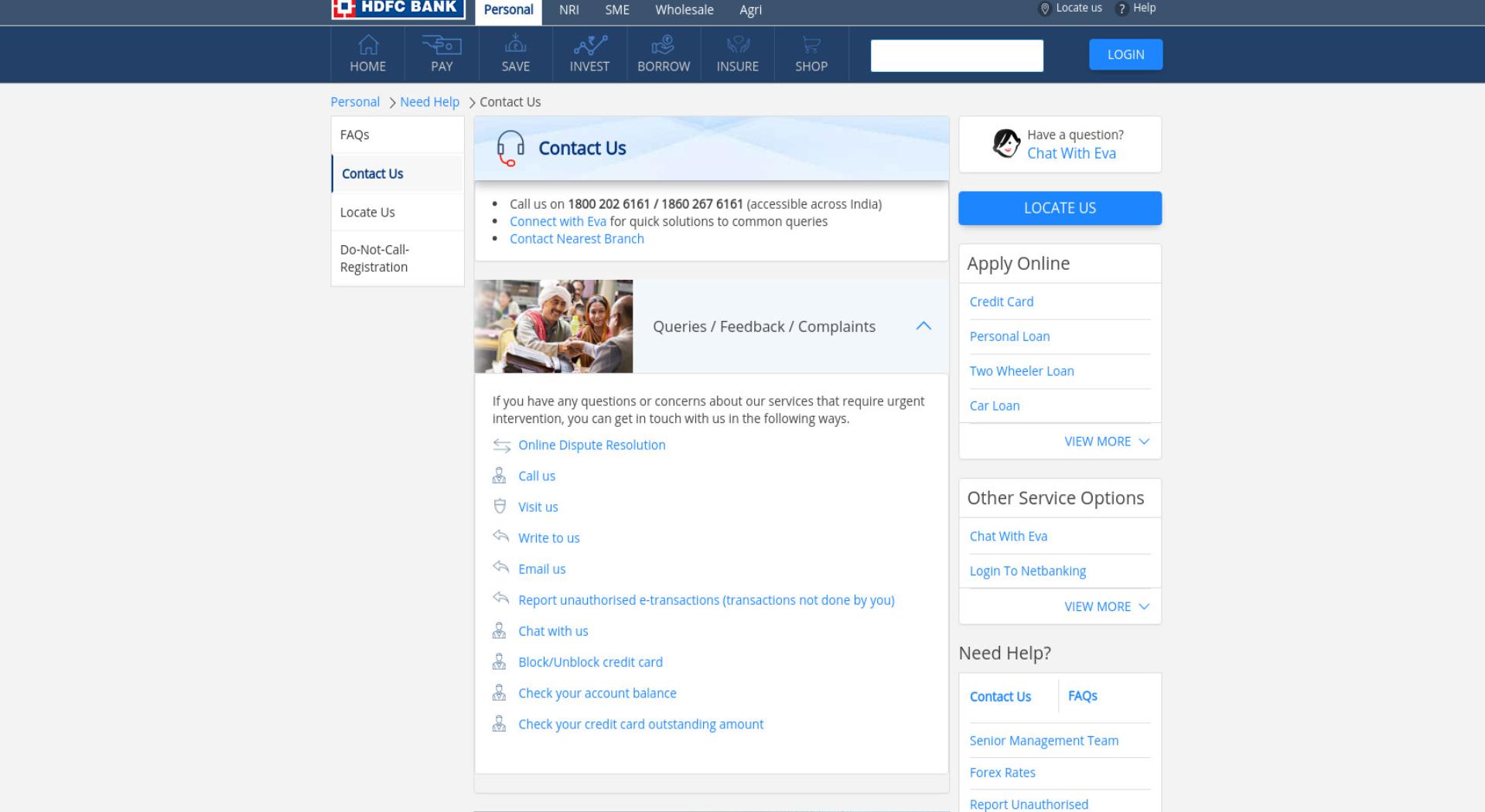Click the Locate us pin icon

(x=1044, y=9)
